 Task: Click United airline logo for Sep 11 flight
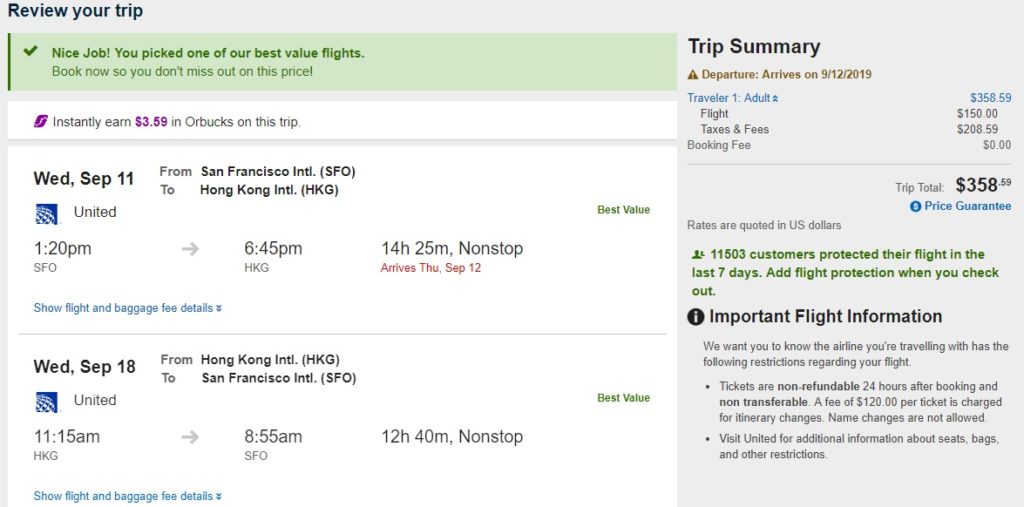[46, 213]
